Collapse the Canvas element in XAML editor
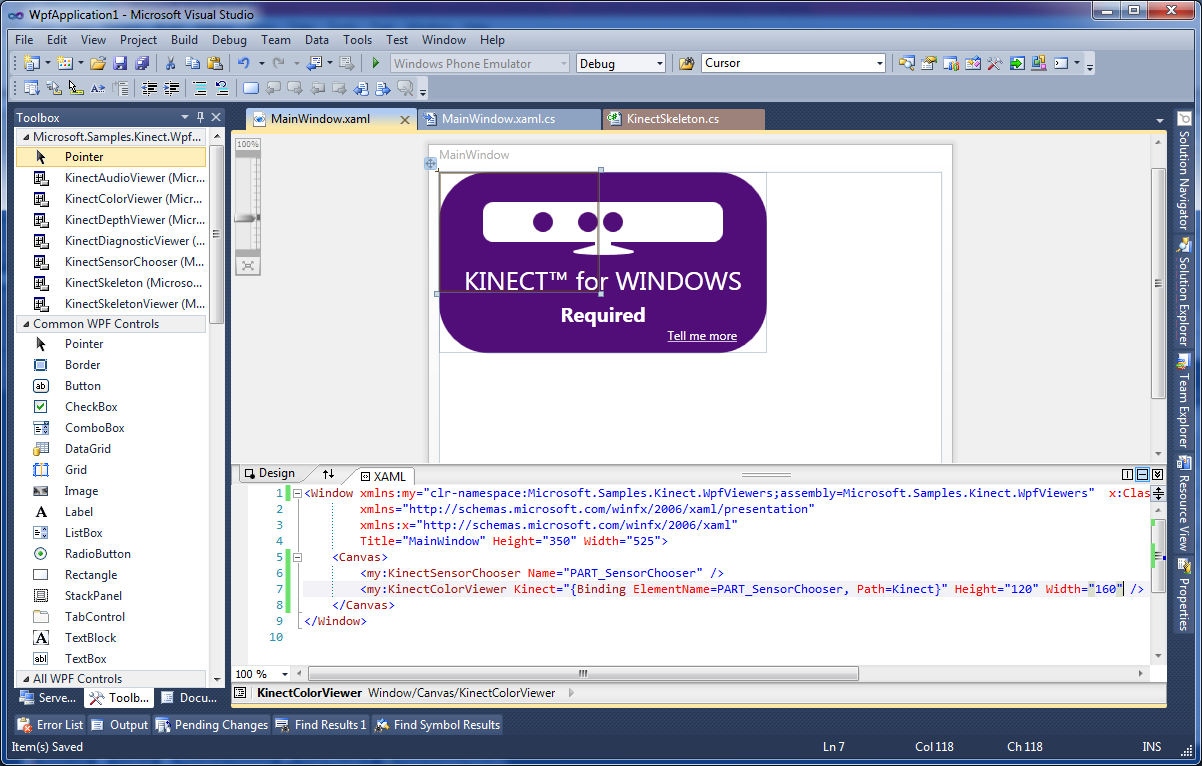The image size is (1202, 766). click(297, 557)
